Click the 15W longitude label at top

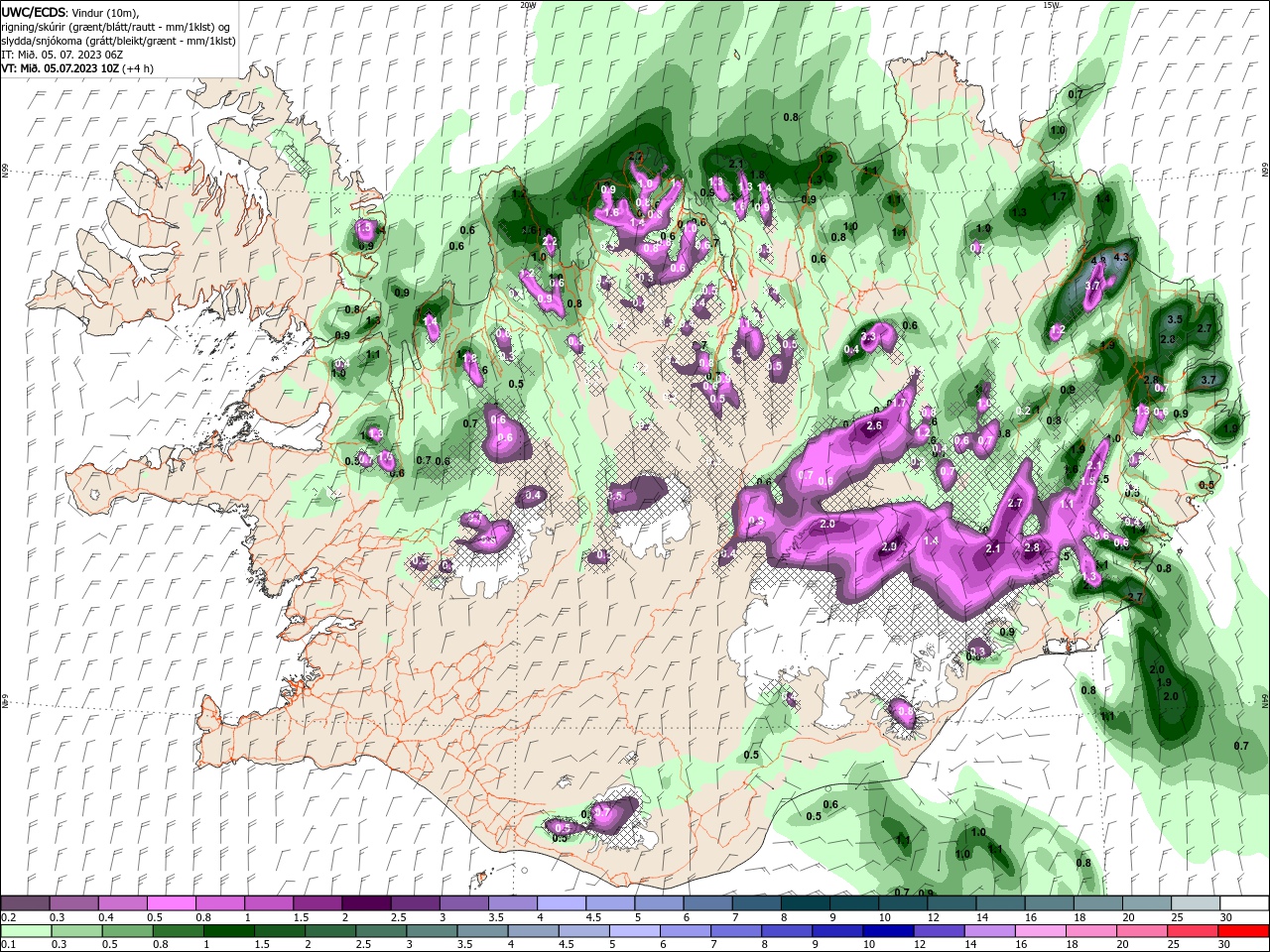pyautogui.click(x=1050, y=4)
